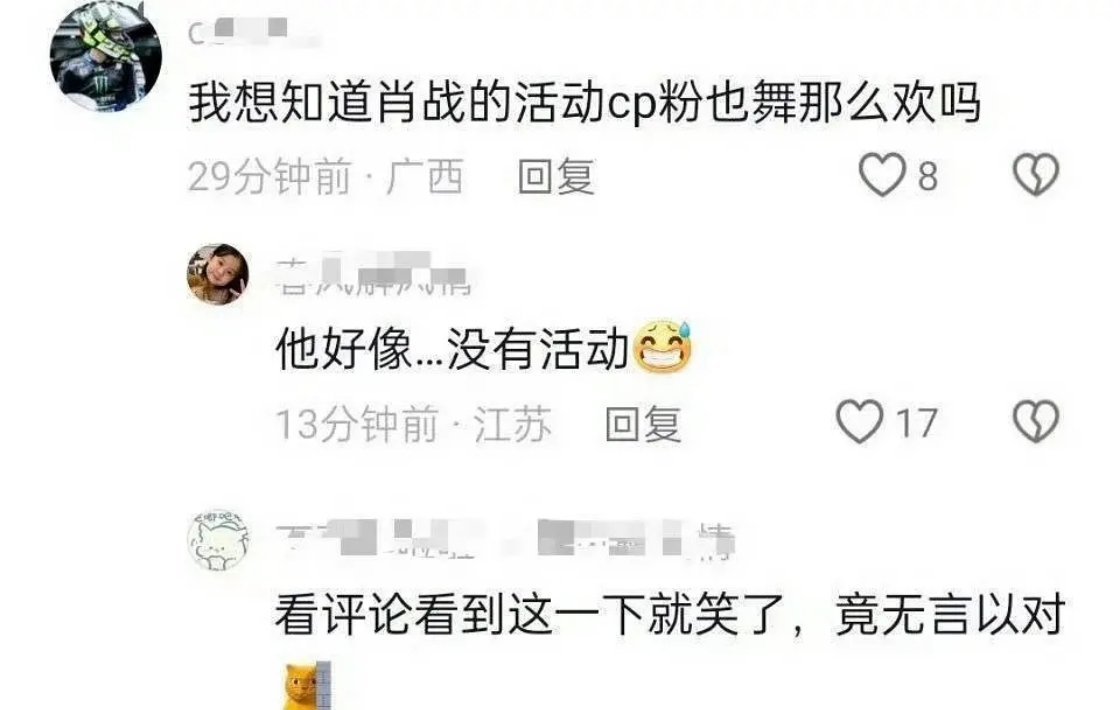This screenshot has height=710, width=1120.
Task: Open the blurred username beside cat avatar
Action: click(505, 540)
